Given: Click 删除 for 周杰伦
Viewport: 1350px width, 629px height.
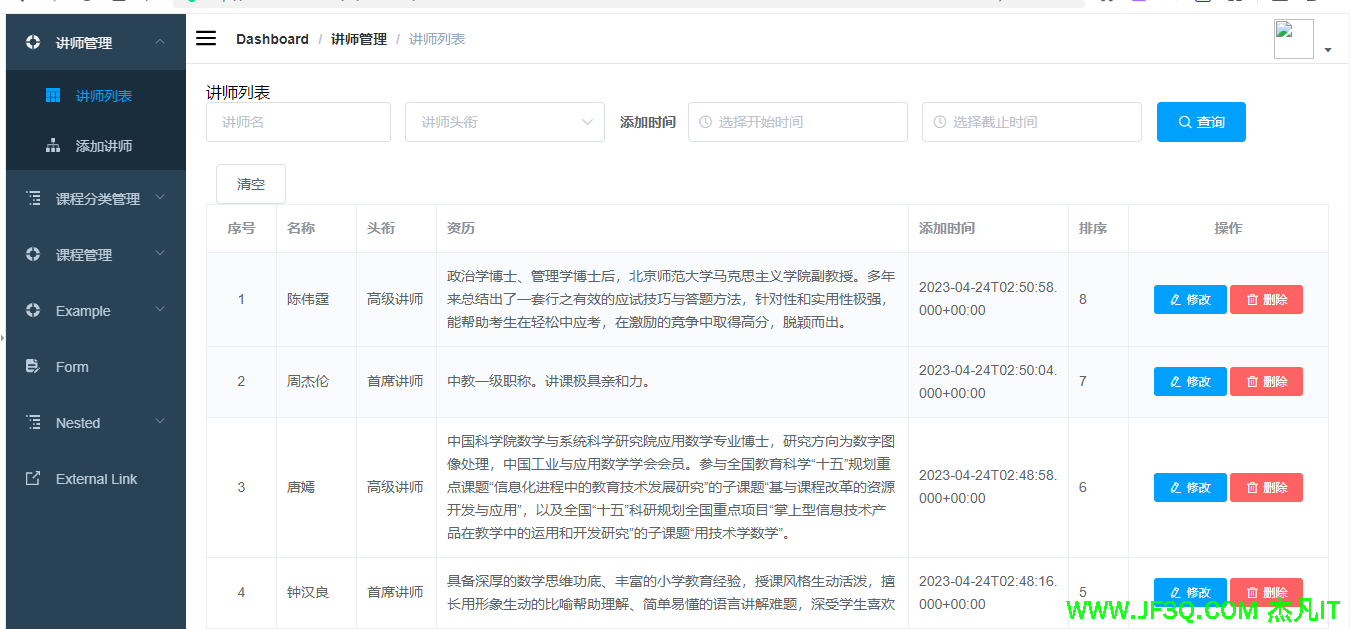Looking at the screenshot, I should click(x=1266, y=381).
